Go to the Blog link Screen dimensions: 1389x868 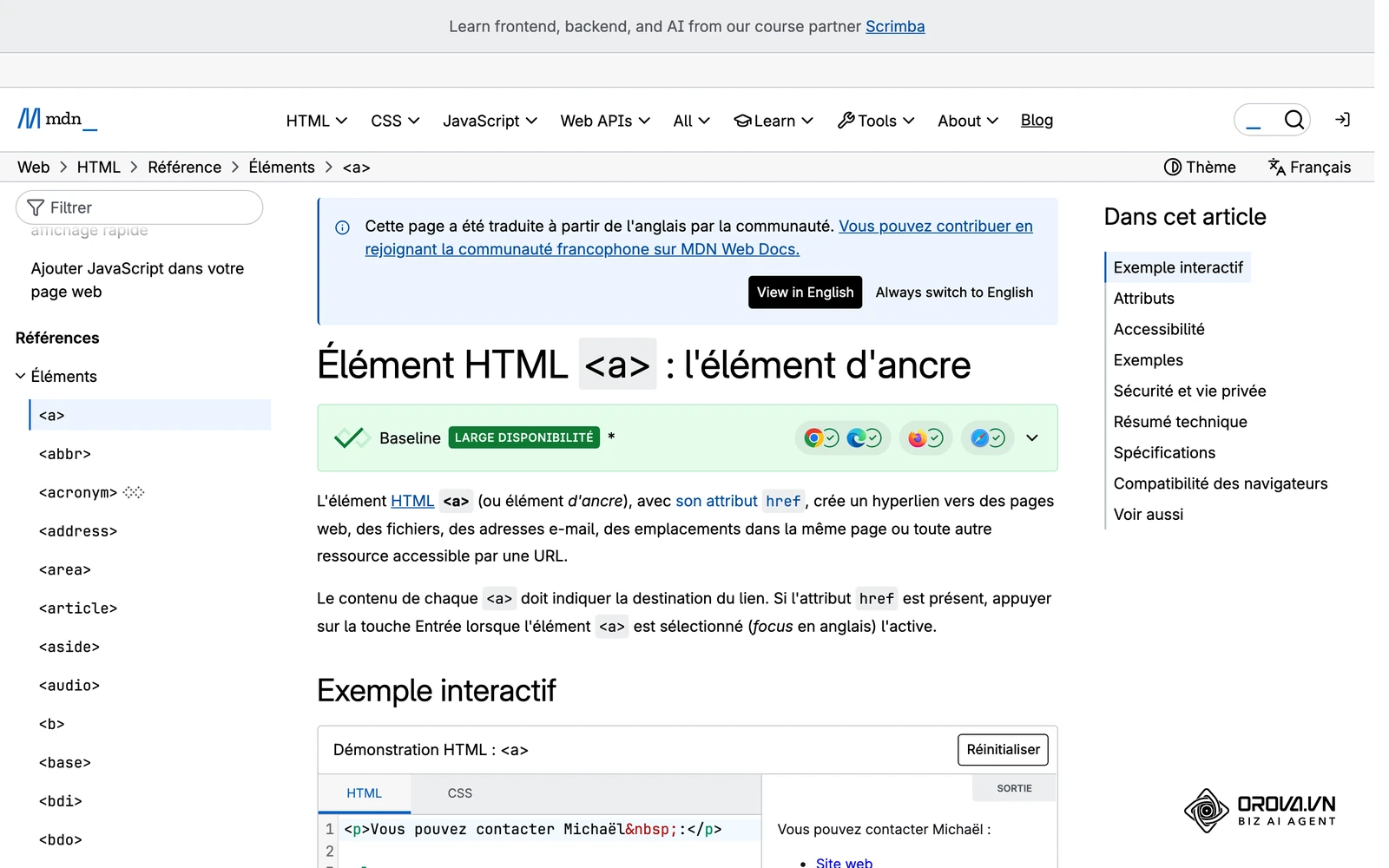tap(1037, 120)
